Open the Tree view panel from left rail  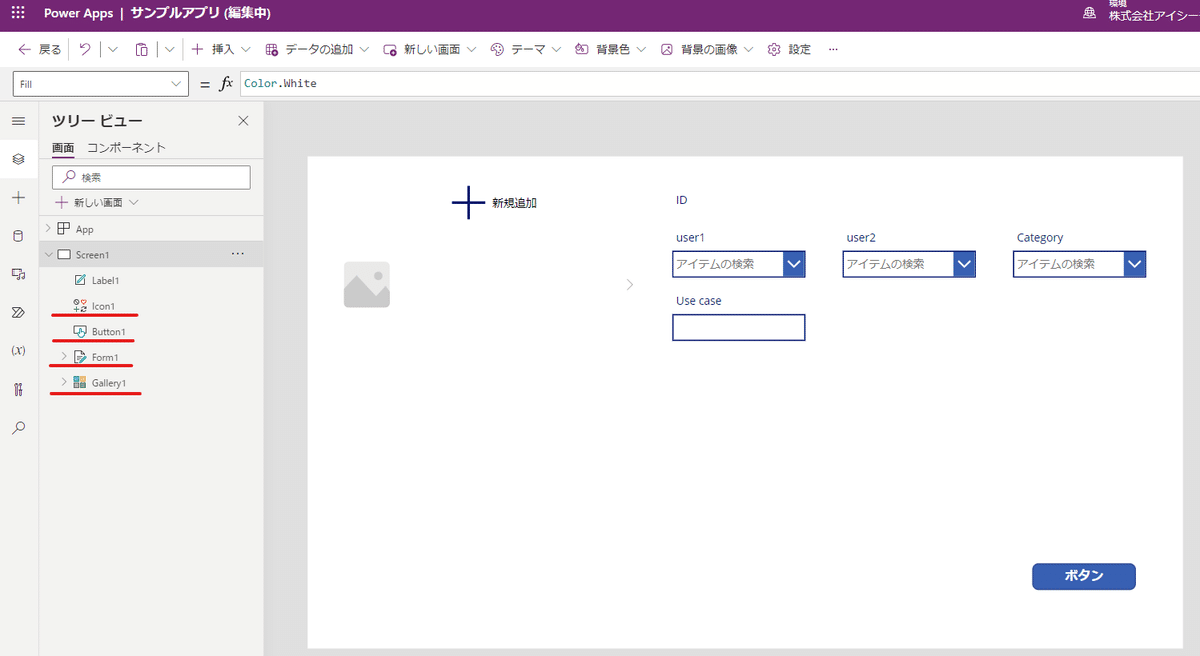click(17, 158)
